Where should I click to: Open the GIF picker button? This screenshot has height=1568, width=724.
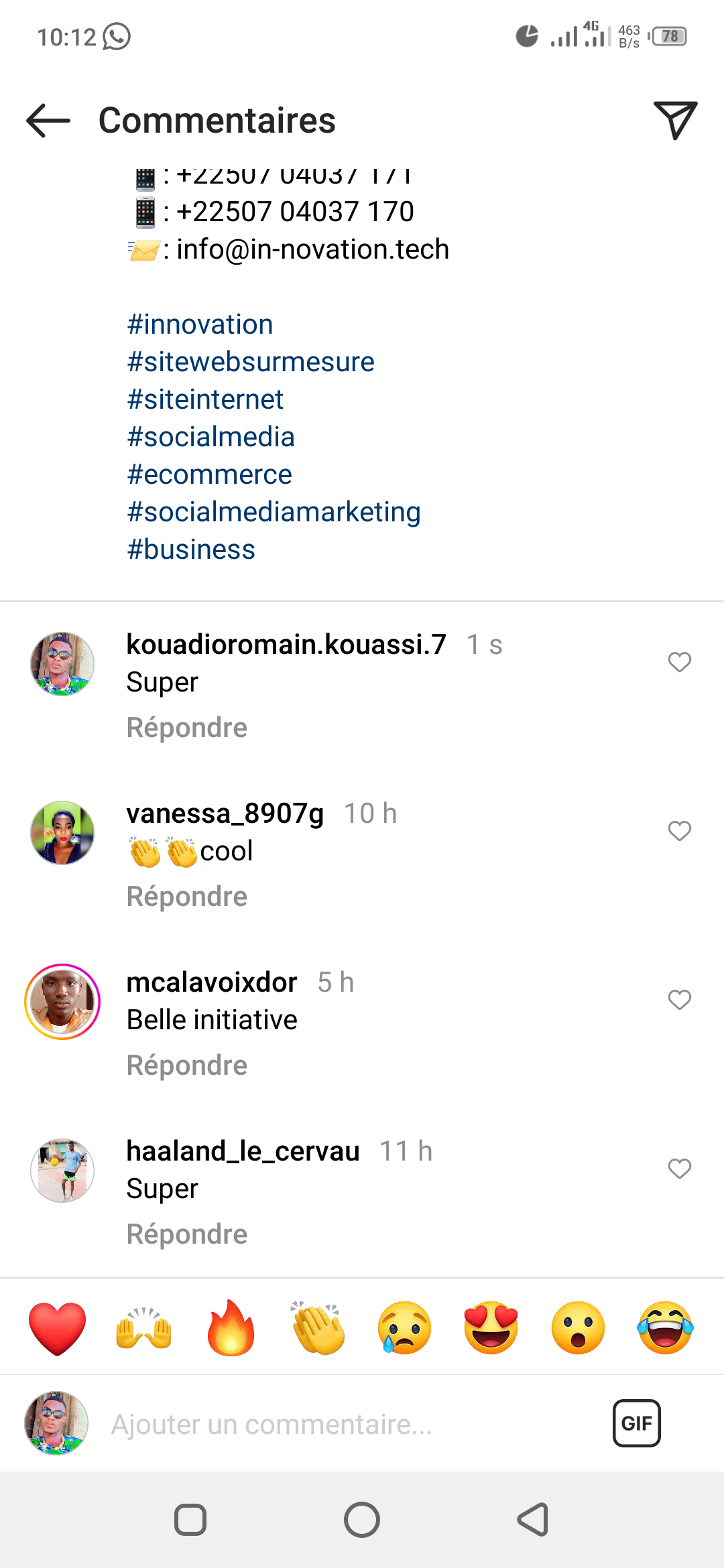[x=636, y=1423]
